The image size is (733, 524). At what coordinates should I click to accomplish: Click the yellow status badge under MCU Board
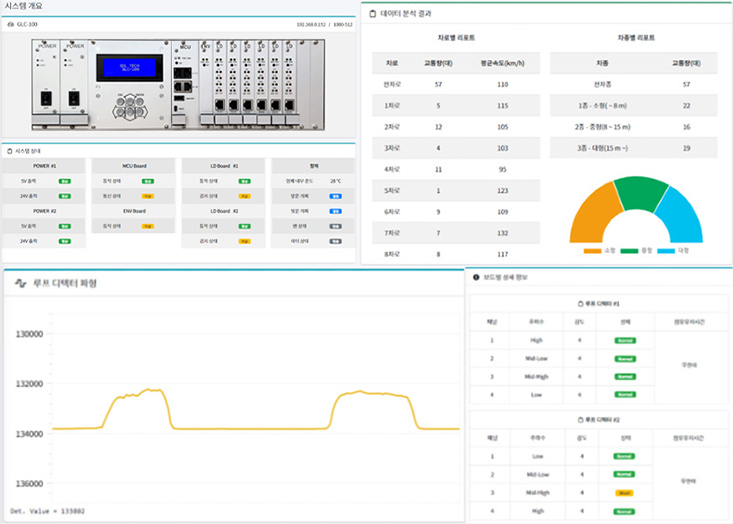pyautogui.click(x=148, y=196)
